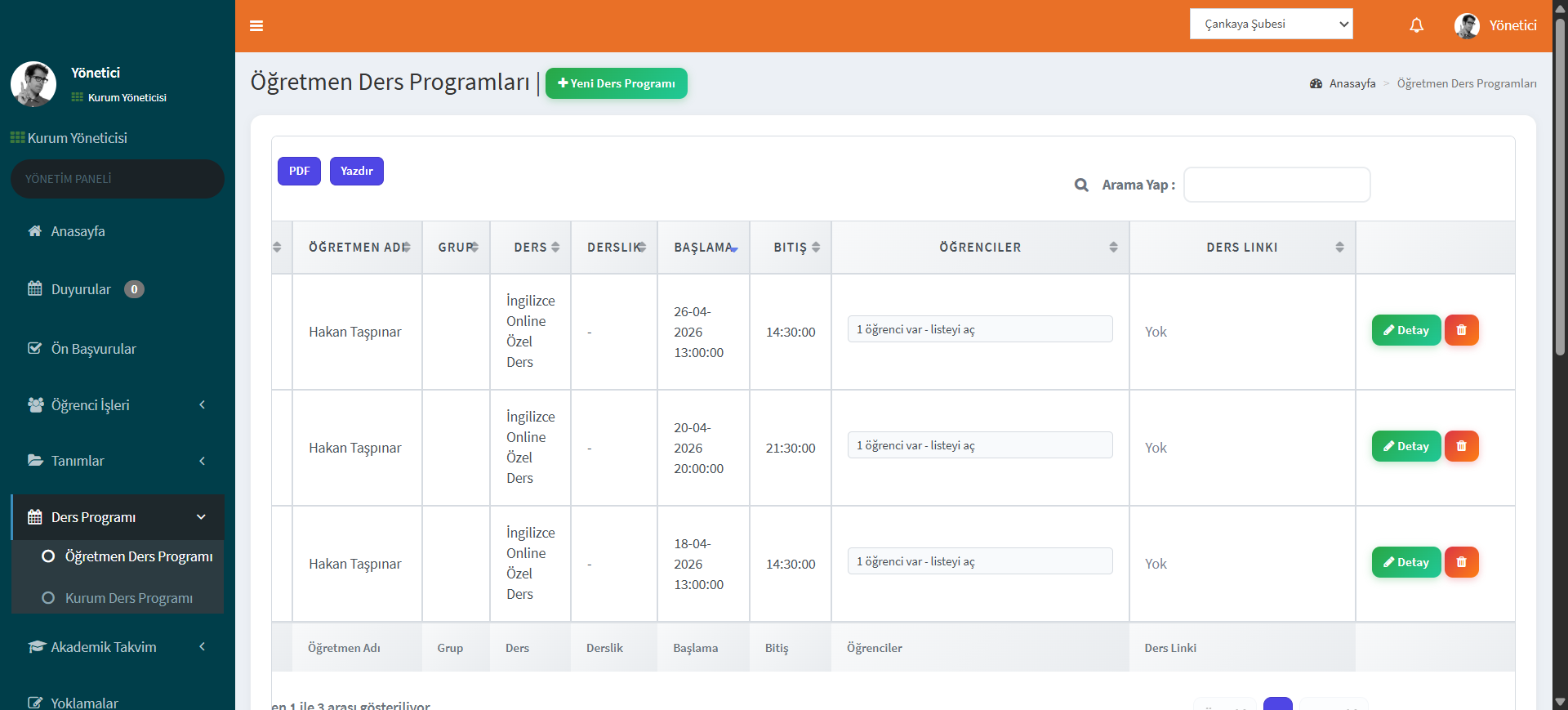Click the search magnifier icon

click(1081, 185)
